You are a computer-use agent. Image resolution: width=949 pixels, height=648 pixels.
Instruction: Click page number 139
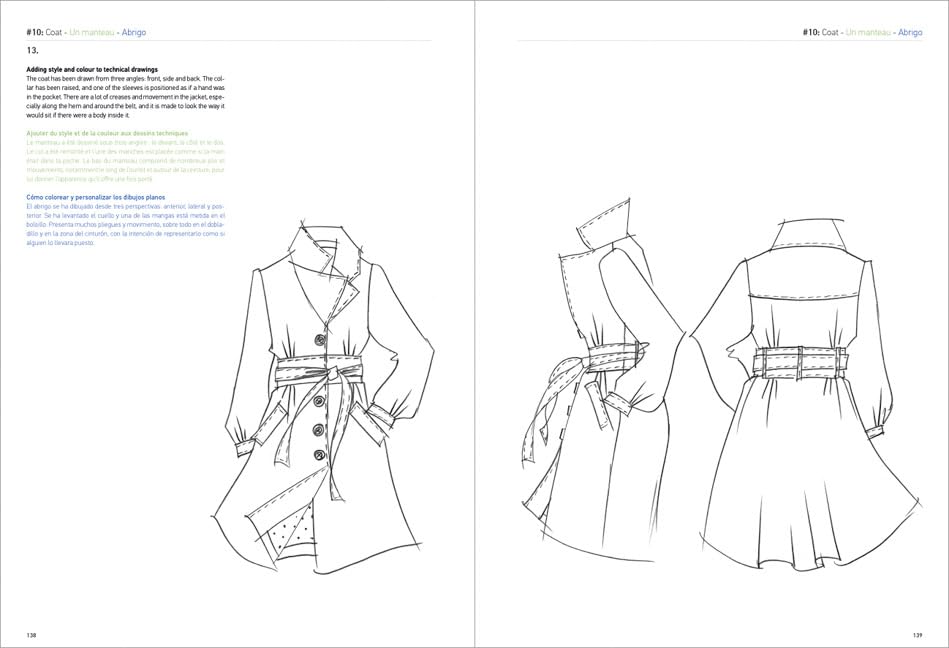click(x=916, y=634)
